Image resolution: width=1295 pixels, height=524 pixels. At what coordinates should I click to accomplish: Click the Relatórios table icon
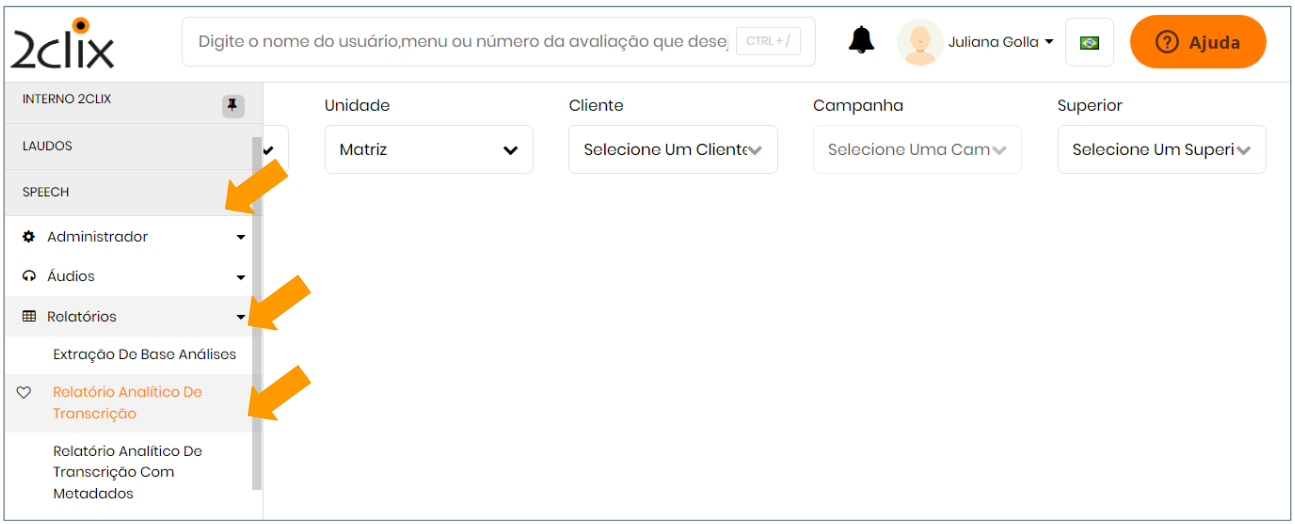click(x=29, y=317)
